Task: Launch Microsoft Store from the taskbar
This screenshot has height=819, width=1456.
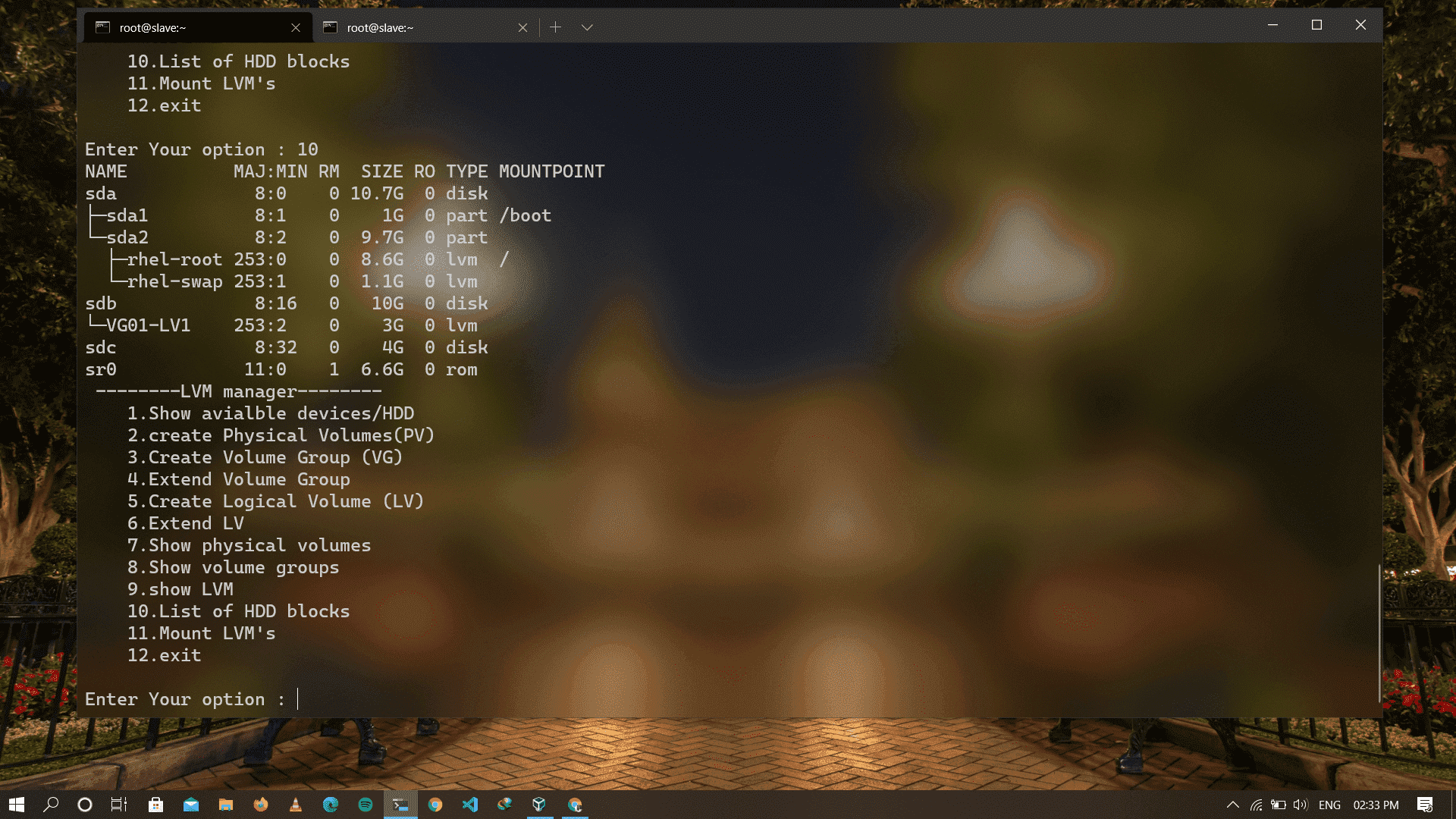Action: (155, 805)
